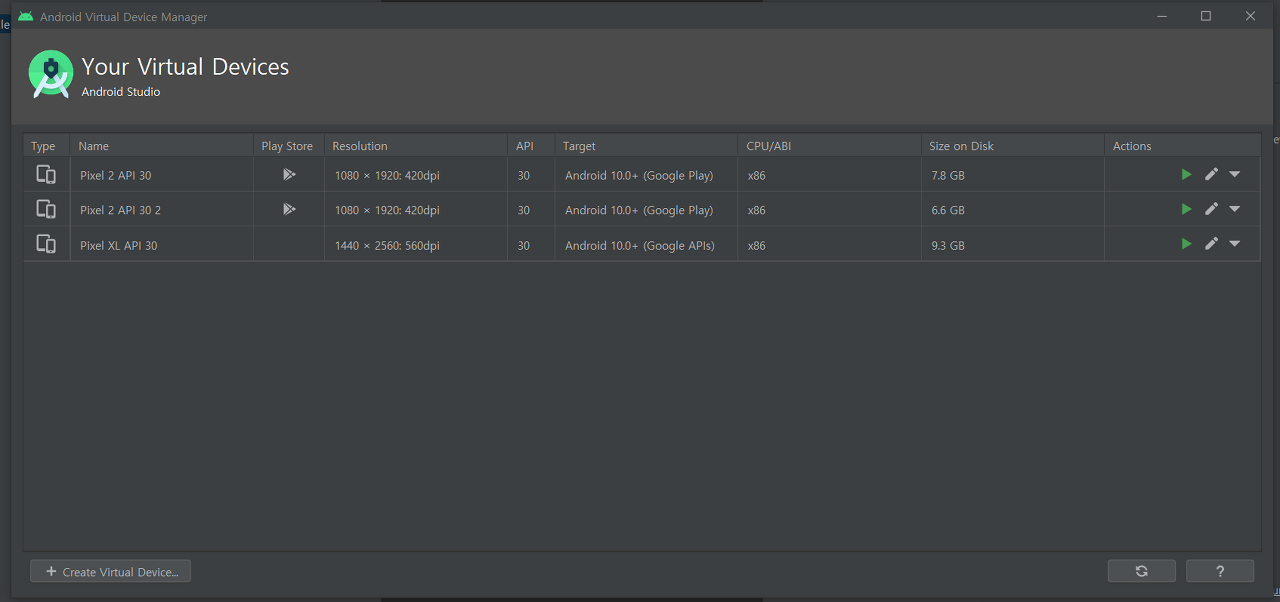Screen dimensions: 1280x602
Task: Maximize the Android Virtual Device Manager window
Action: pos(1206,15)
